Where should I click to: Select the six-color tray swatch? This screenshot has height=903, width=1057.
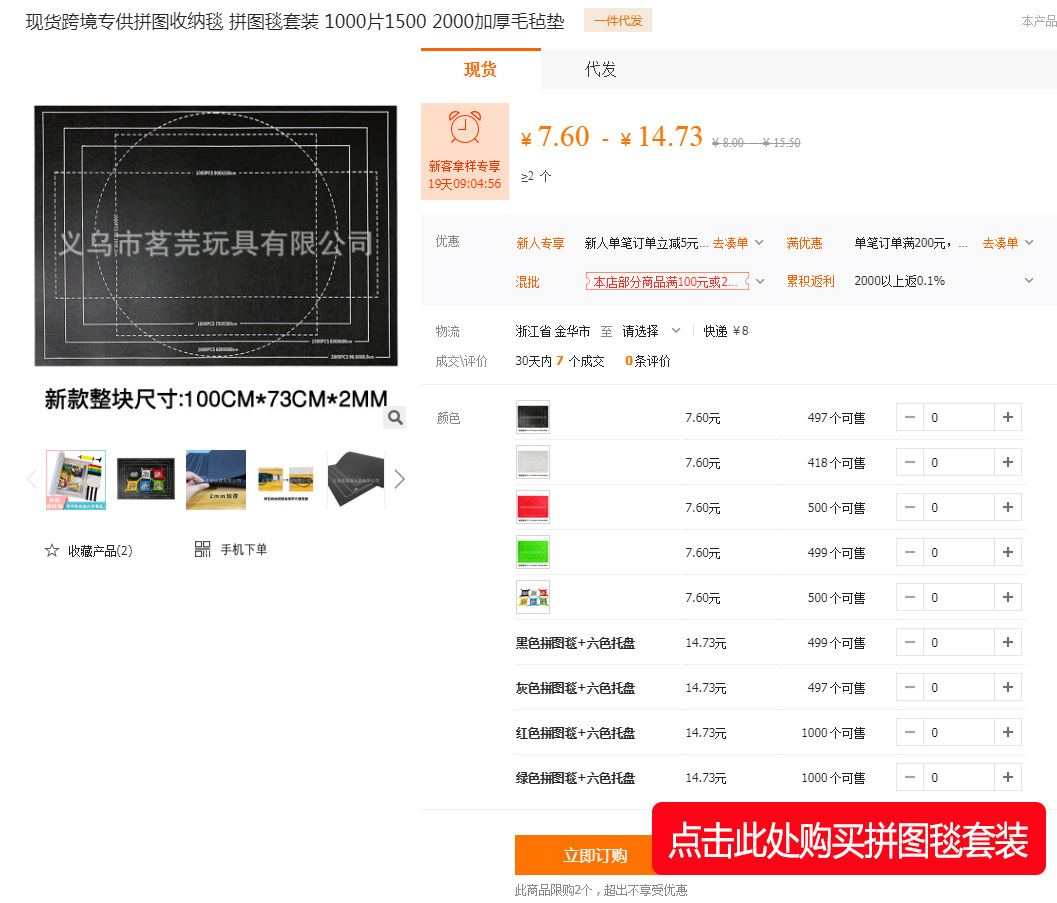tap(533, 597)
